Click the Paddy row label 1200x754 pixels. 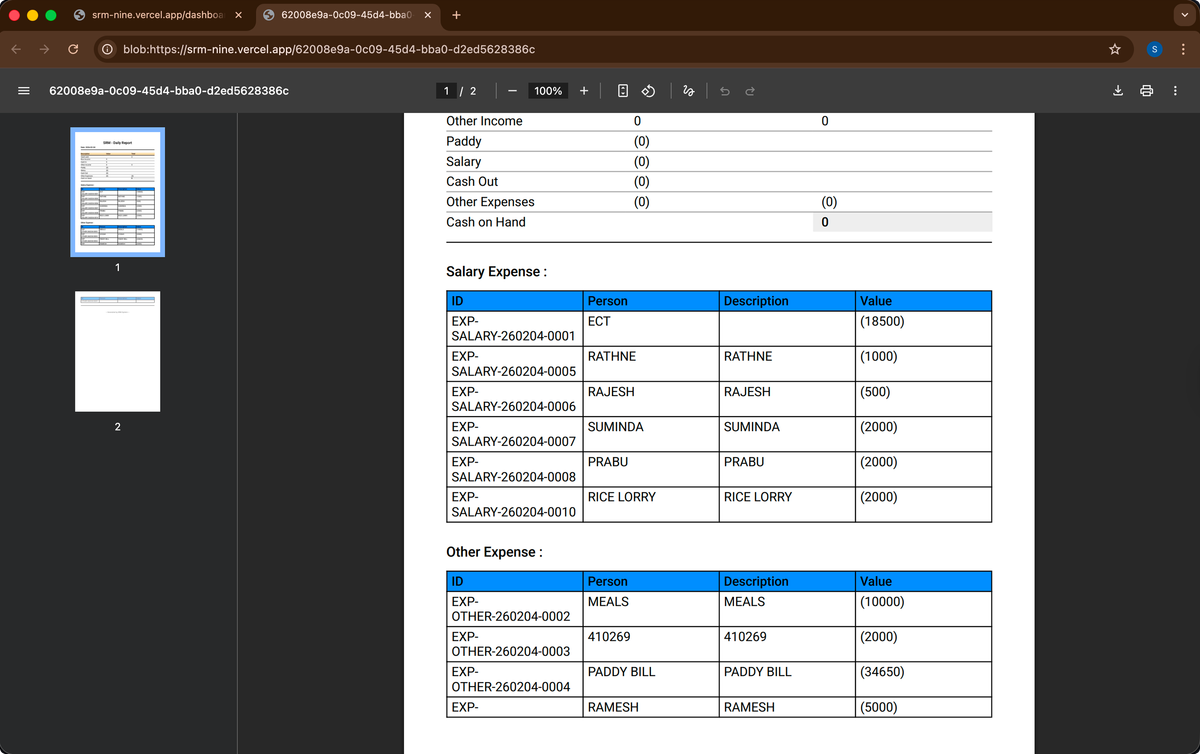click(464, 141)
